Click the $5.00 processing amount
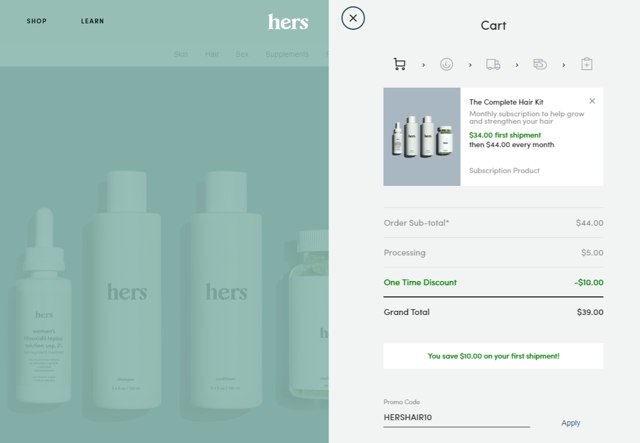640x443 pixels. point(592,253)
